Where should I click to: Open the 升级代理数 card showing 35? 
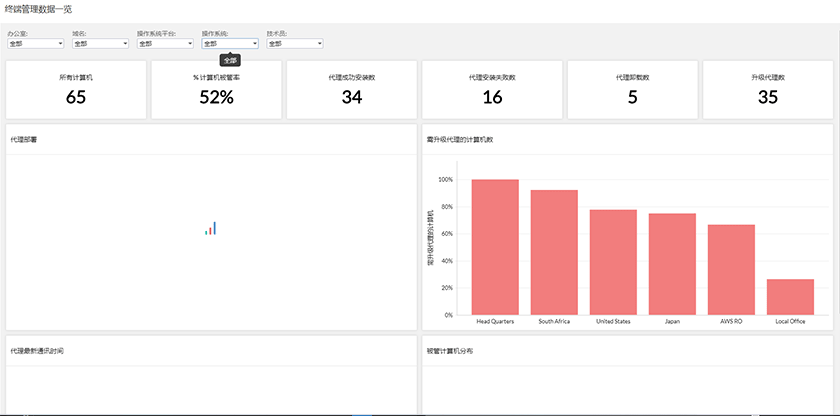768,90
